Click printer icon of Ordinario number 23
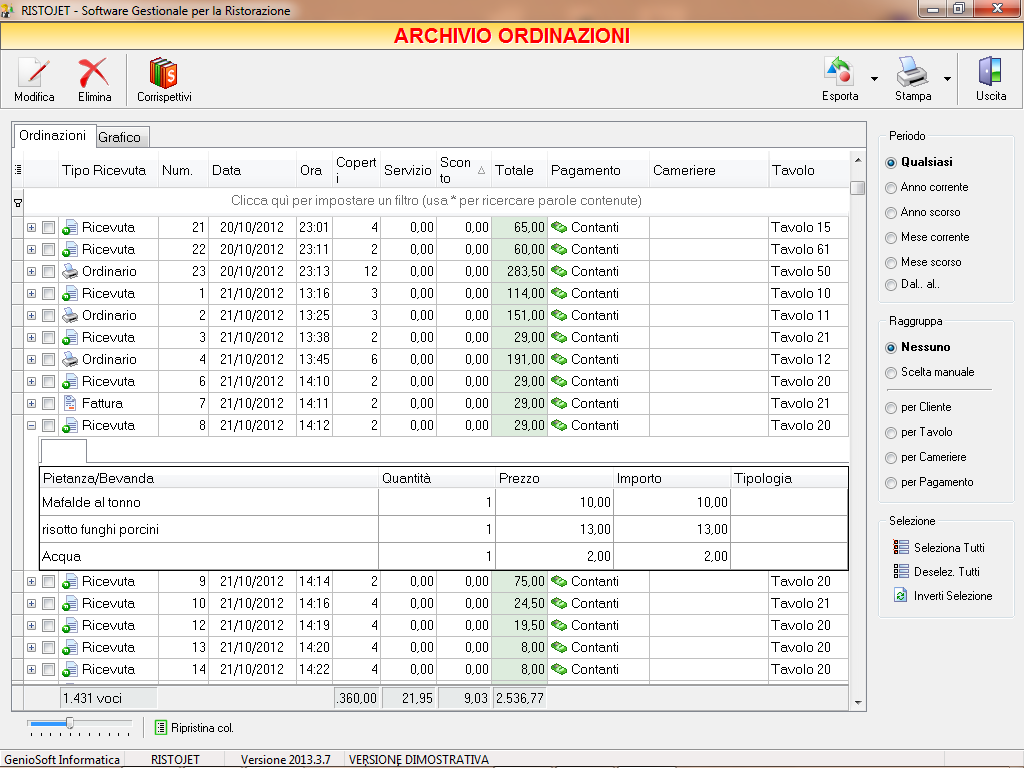The height and width of the screenshot is (768, 1024). pyautogui.click(x=70, y=271)
